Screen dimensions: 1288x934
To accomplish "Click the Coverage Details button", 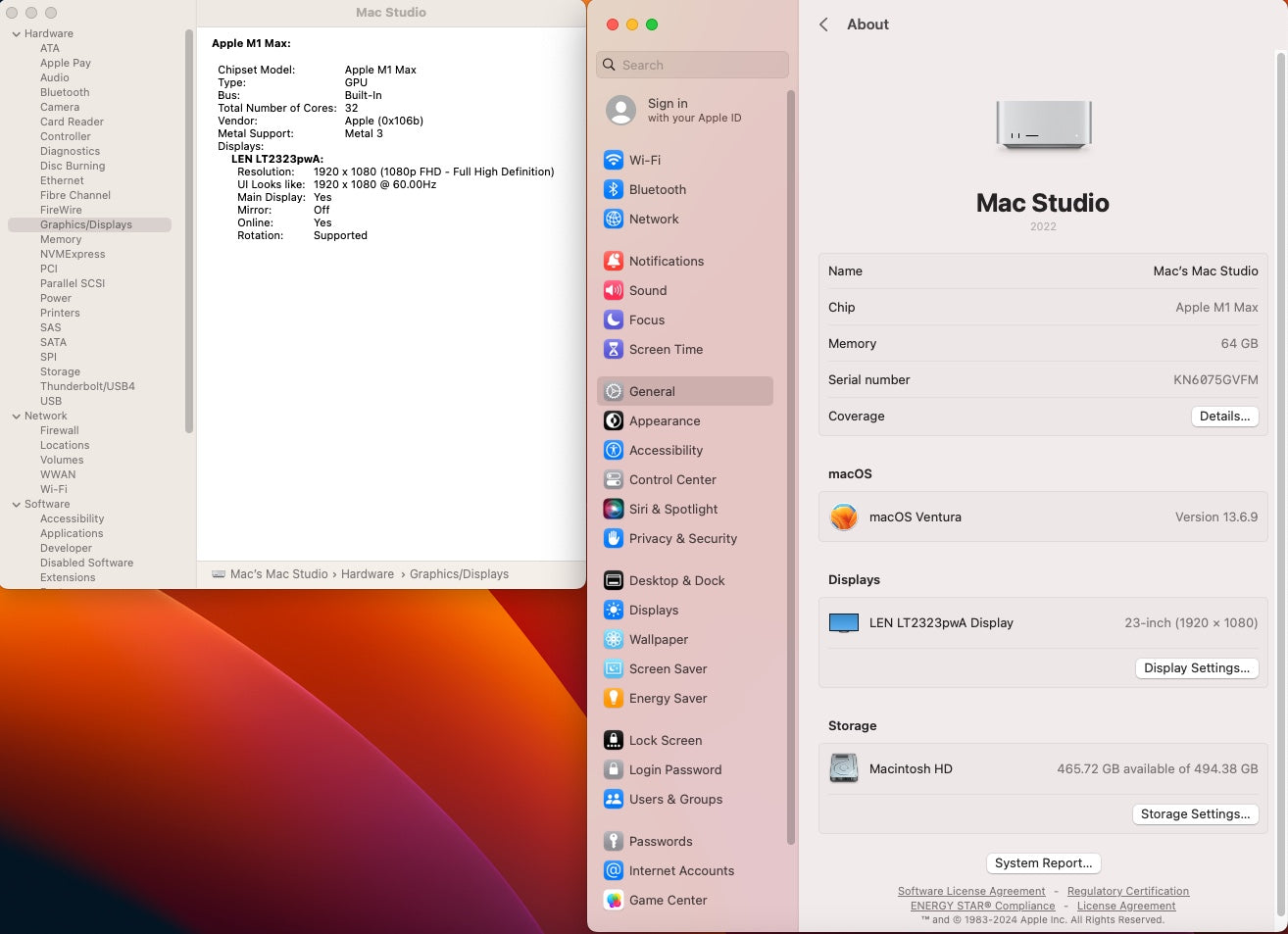I will point(1224,416).
